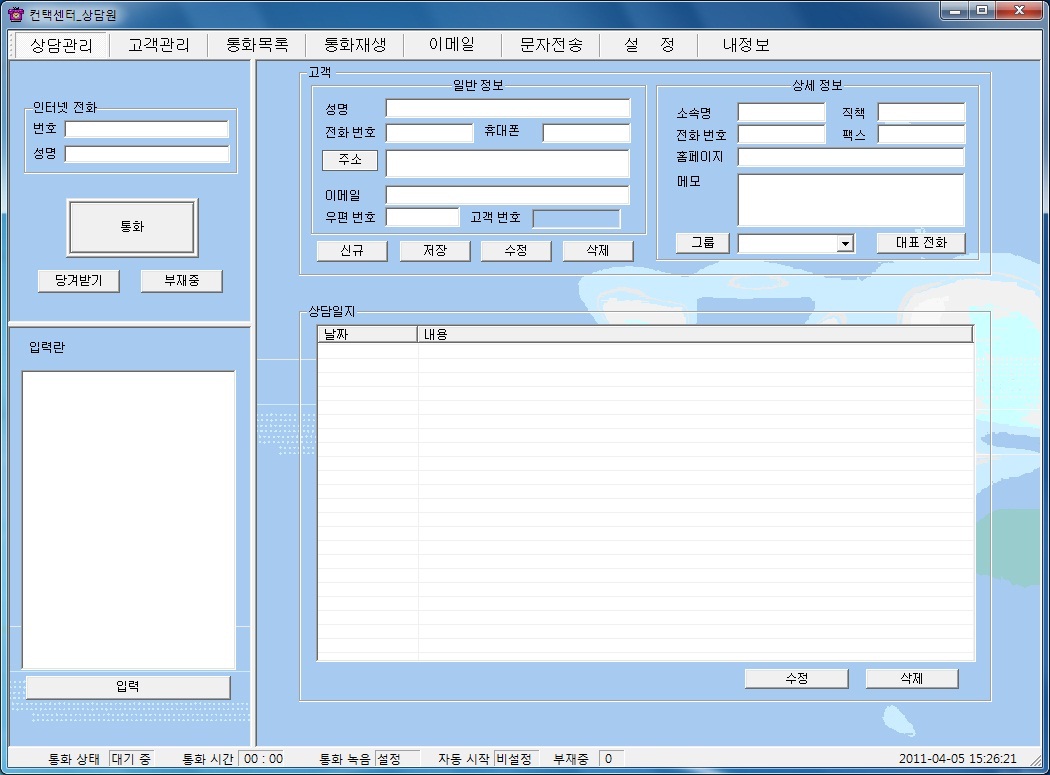Save customer with 저장 button
This screenshot has width=1050, height=775.
coord(435,251)
